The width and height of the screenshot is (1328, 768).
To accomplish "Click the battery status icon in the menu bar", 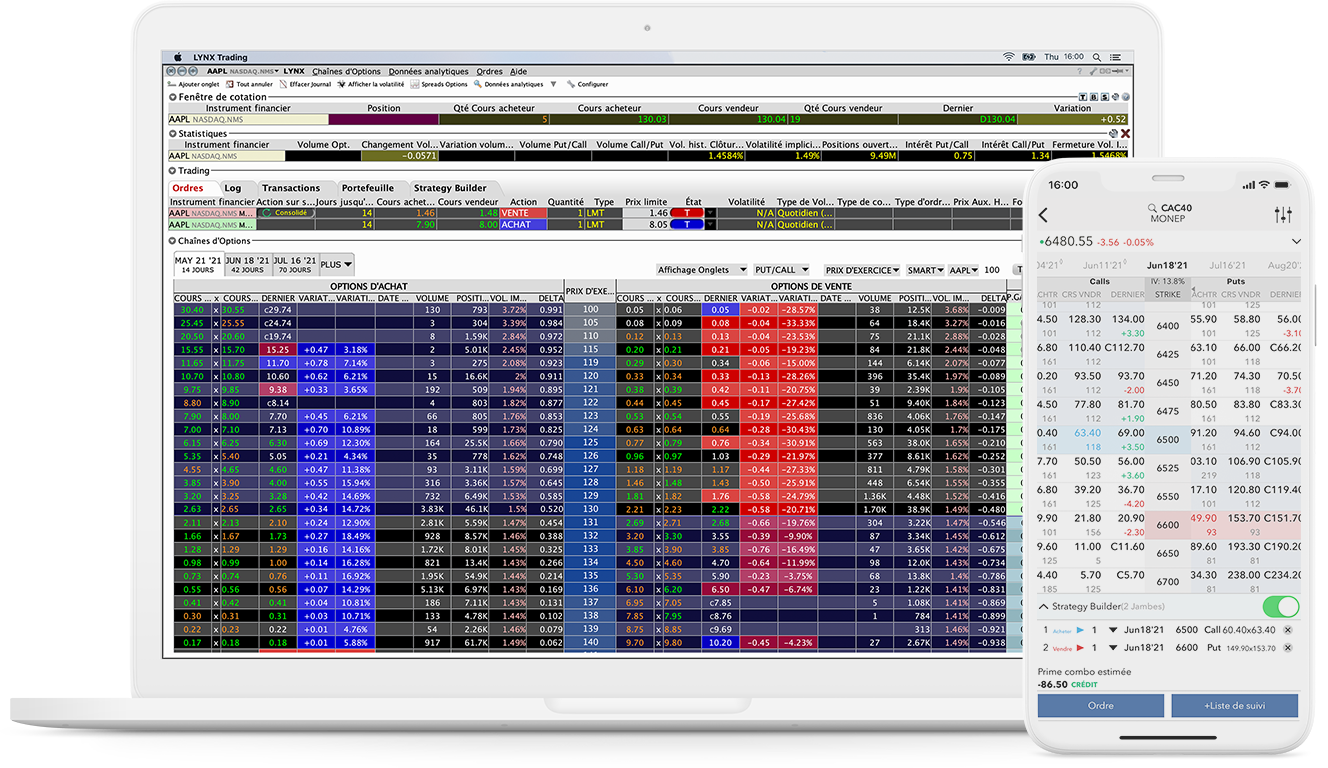I will click(x=1028, y=57).
